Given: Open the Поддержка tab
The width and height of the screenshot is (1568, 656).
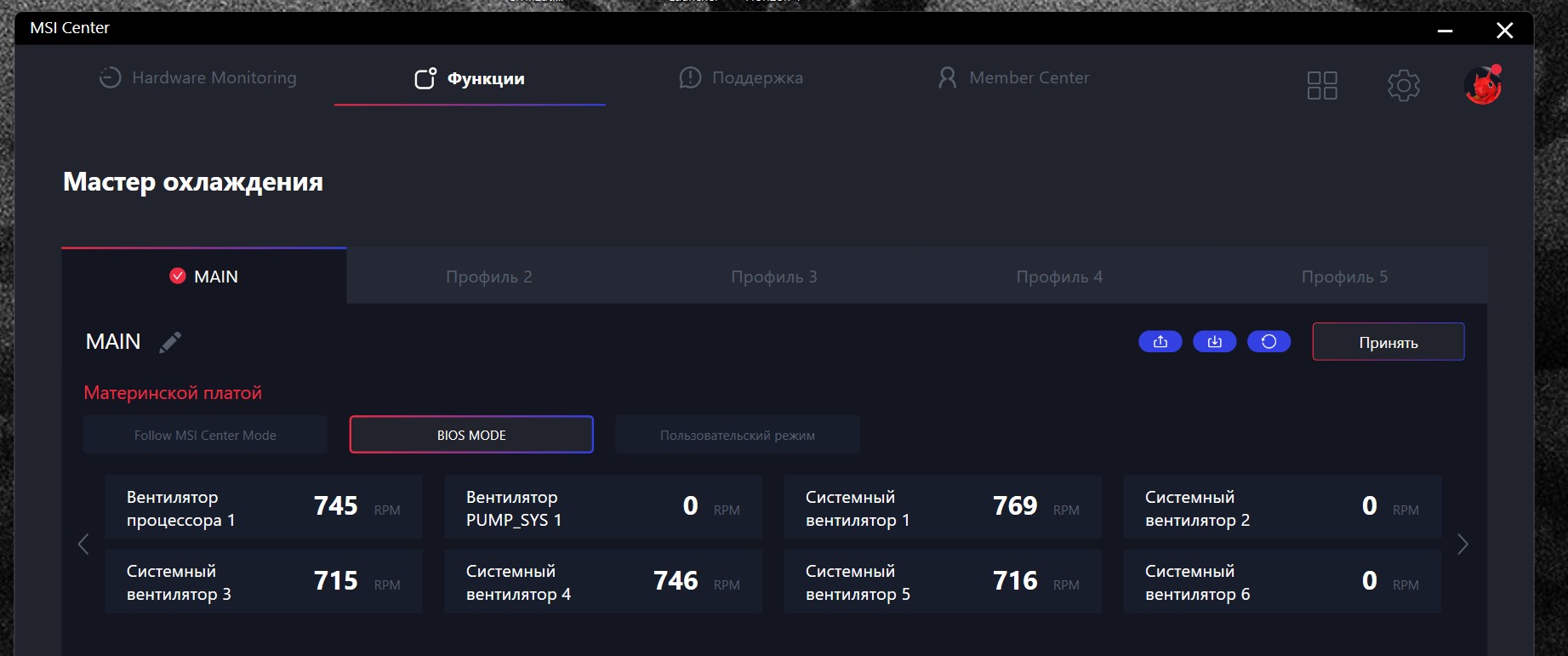Looking at the screenshot, I should [x=741, y=77].
